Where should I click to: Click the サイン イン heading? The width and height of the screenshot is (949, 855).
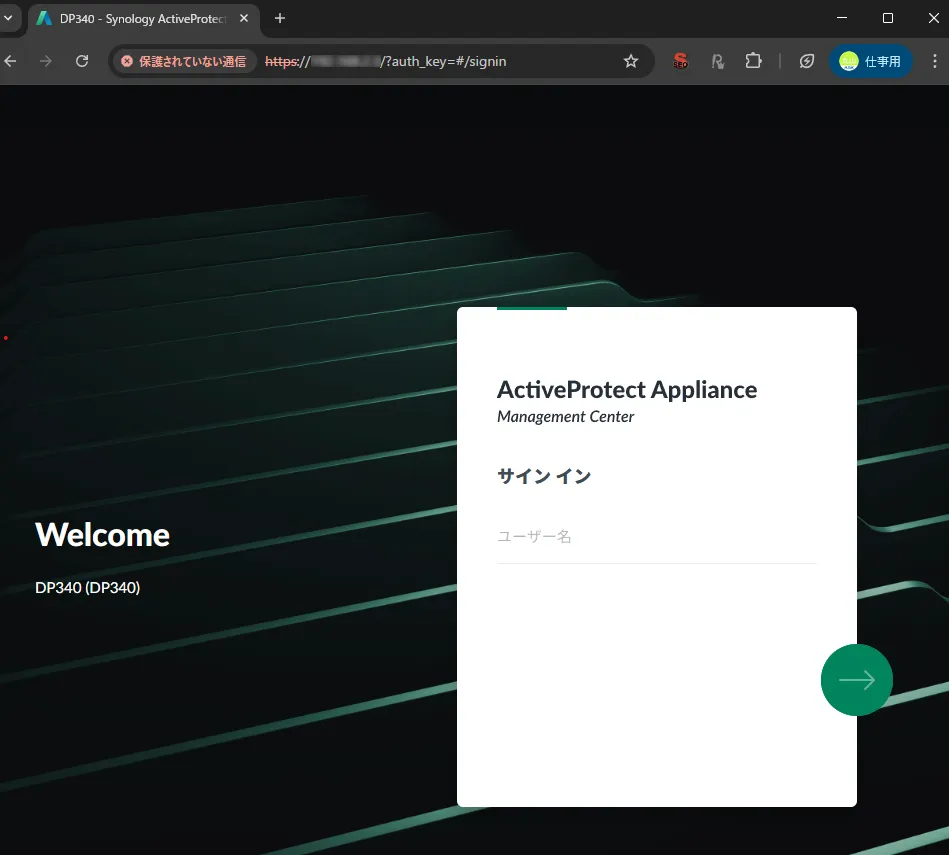(x=544, y=476)
